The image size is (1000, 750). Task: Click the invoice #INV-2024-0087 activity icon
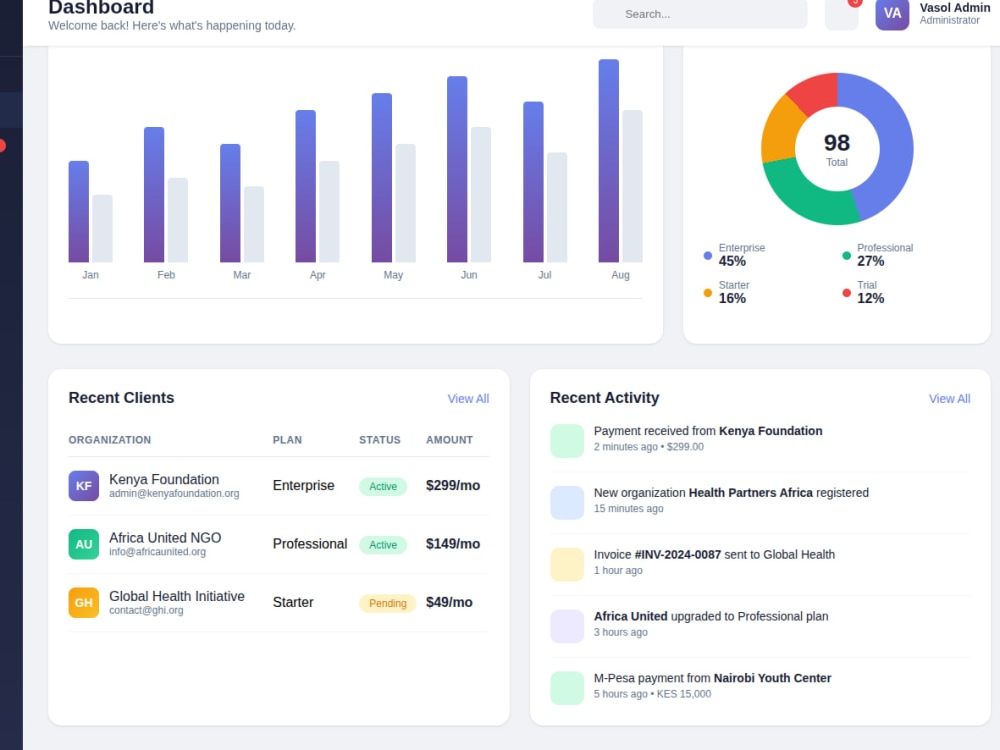567,564
